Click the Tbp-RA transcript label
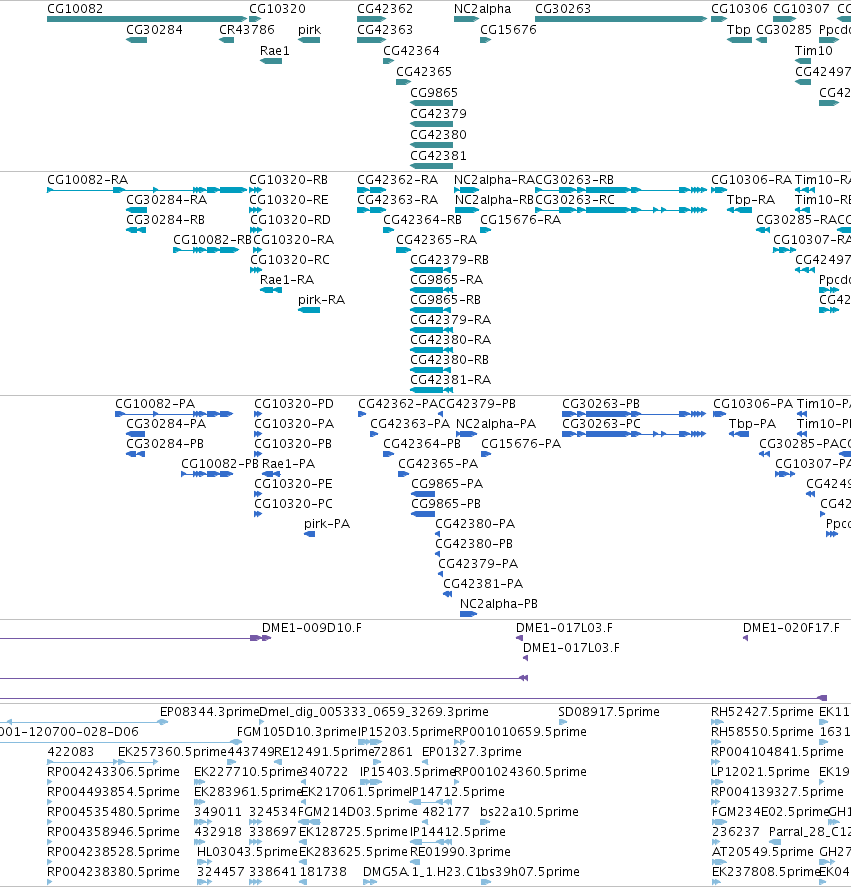Screen dimensions: 851x887 coord(751,200)
